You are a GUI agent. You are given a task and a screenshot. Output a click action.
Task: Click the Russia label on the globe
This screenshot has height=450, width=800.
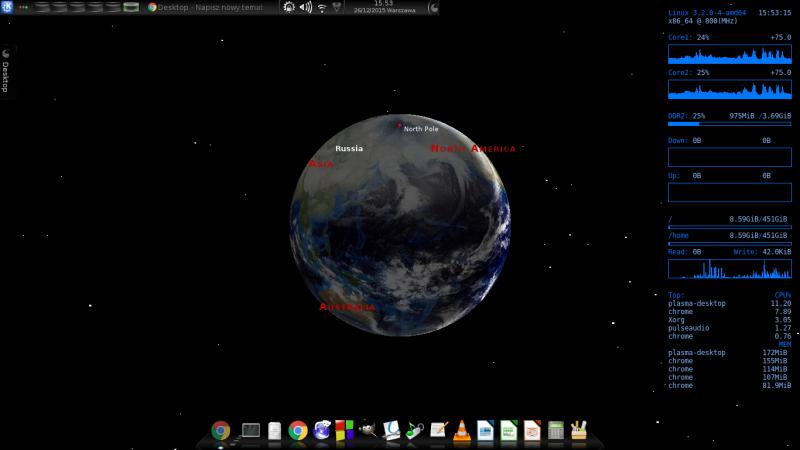349,148
